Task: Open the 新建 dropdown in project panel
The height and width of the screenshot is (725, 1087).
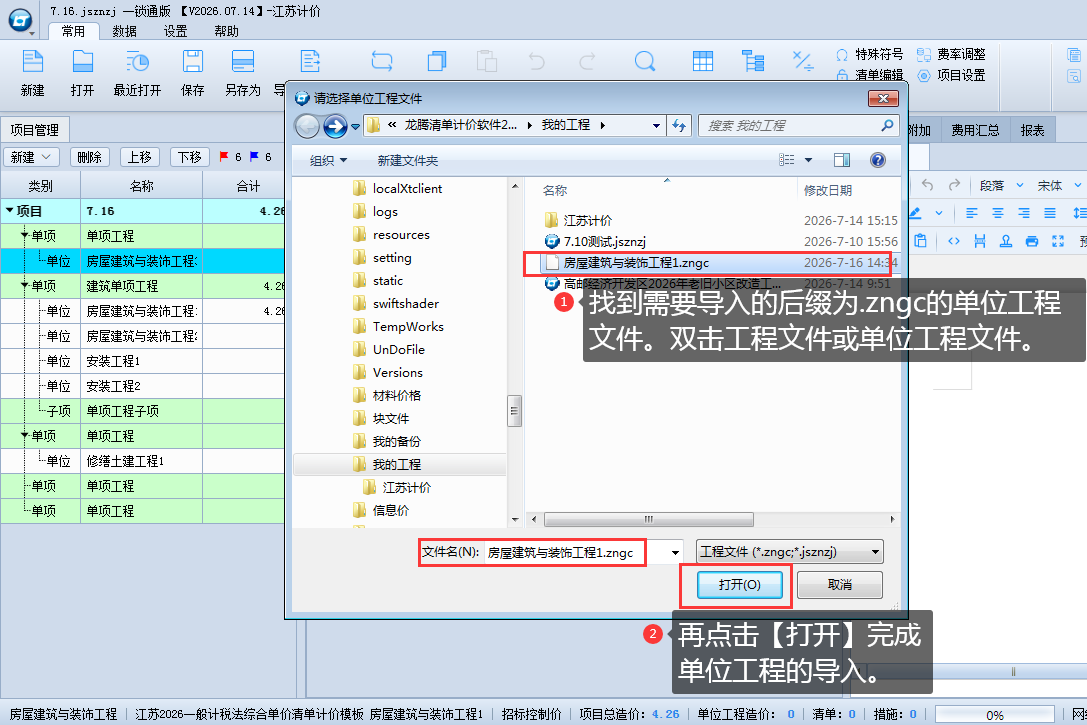Action: [x=31, y=157]
